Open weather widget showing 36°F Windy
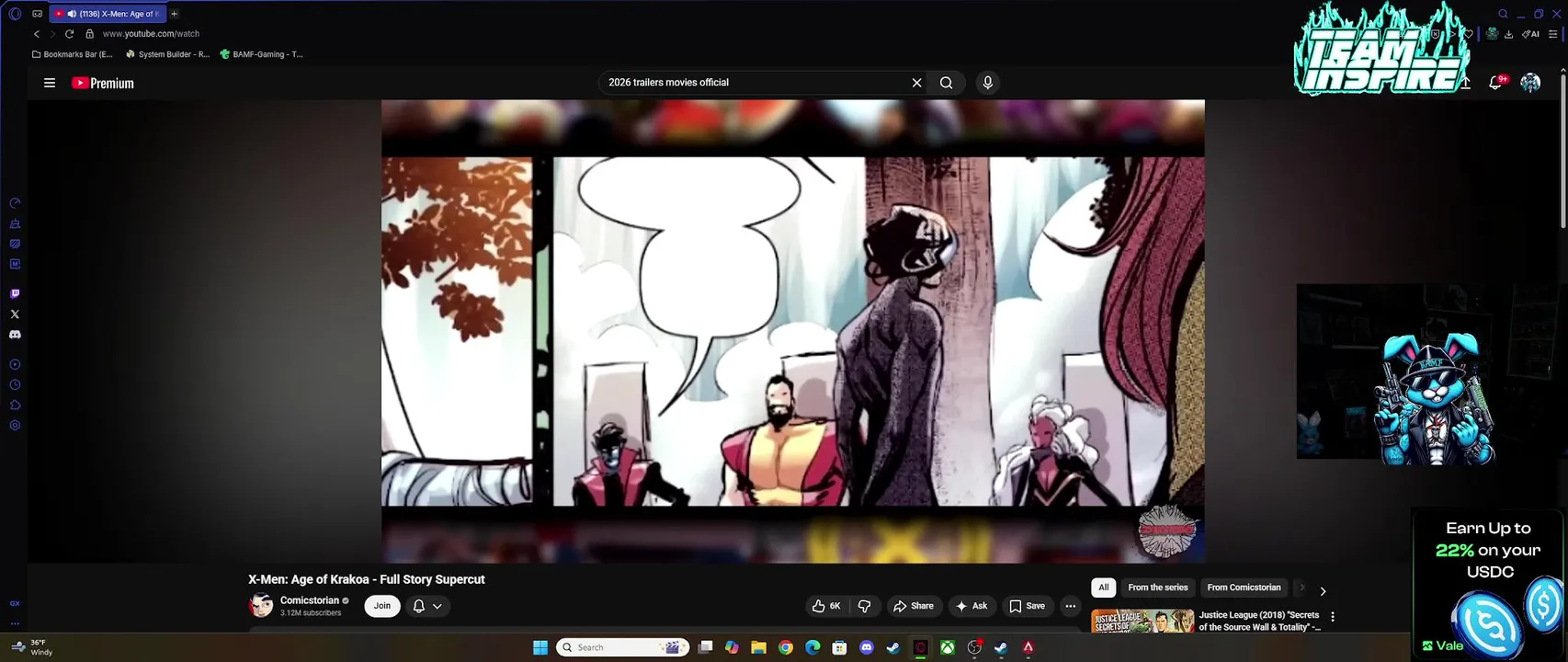The image size is (1568, 662). [32, 647]
